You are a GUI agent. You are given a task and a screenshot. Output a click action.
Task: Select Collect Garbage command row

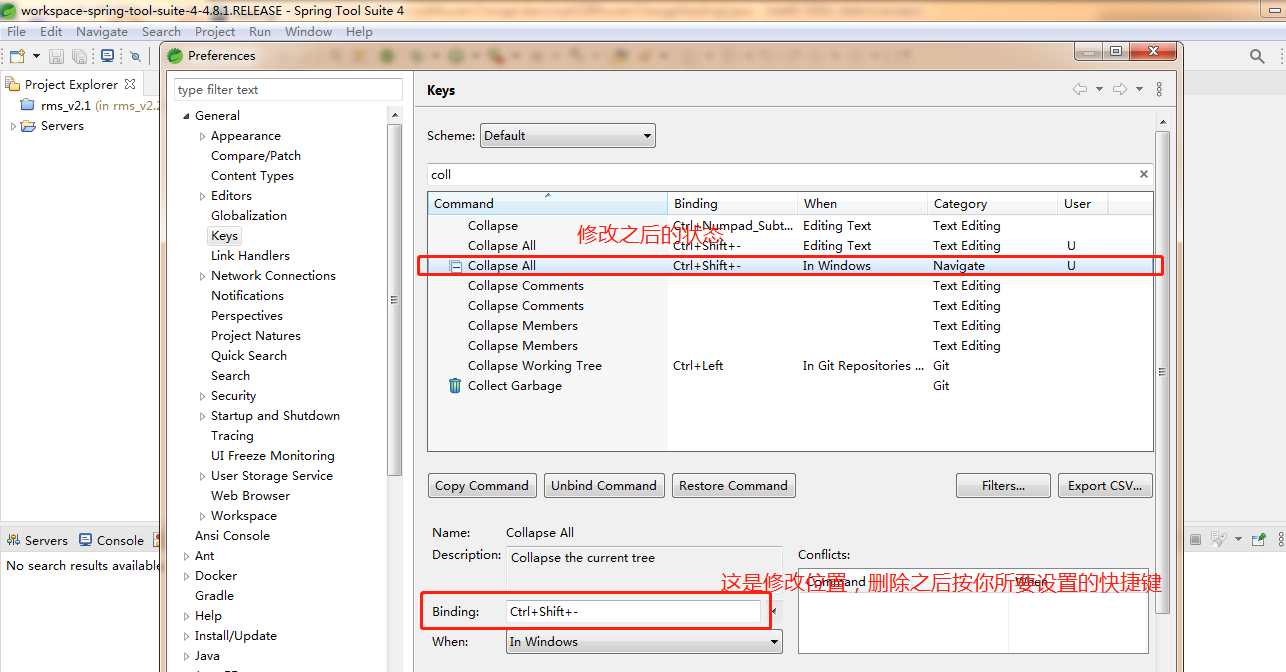click(x=790, y=385)
